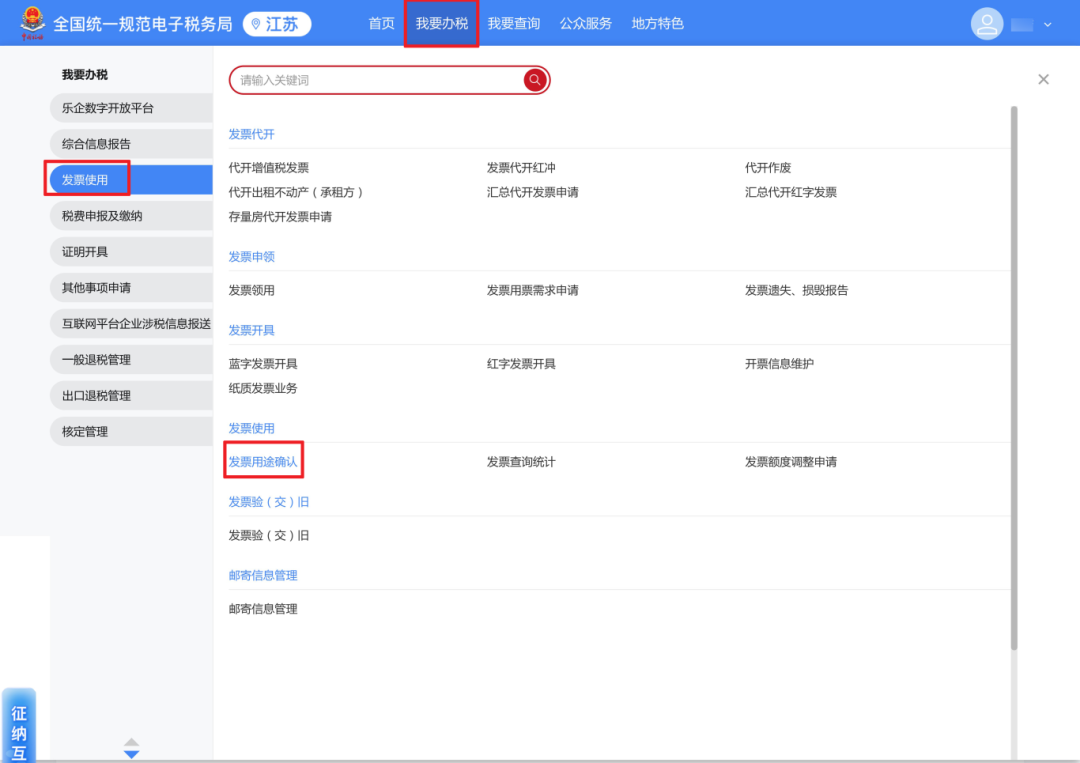This screenshot has height=763, width=1080.
Task: Select 税费申报及缴纳 in sidebar
Action: pyautogui.click(x=131, y=216)
